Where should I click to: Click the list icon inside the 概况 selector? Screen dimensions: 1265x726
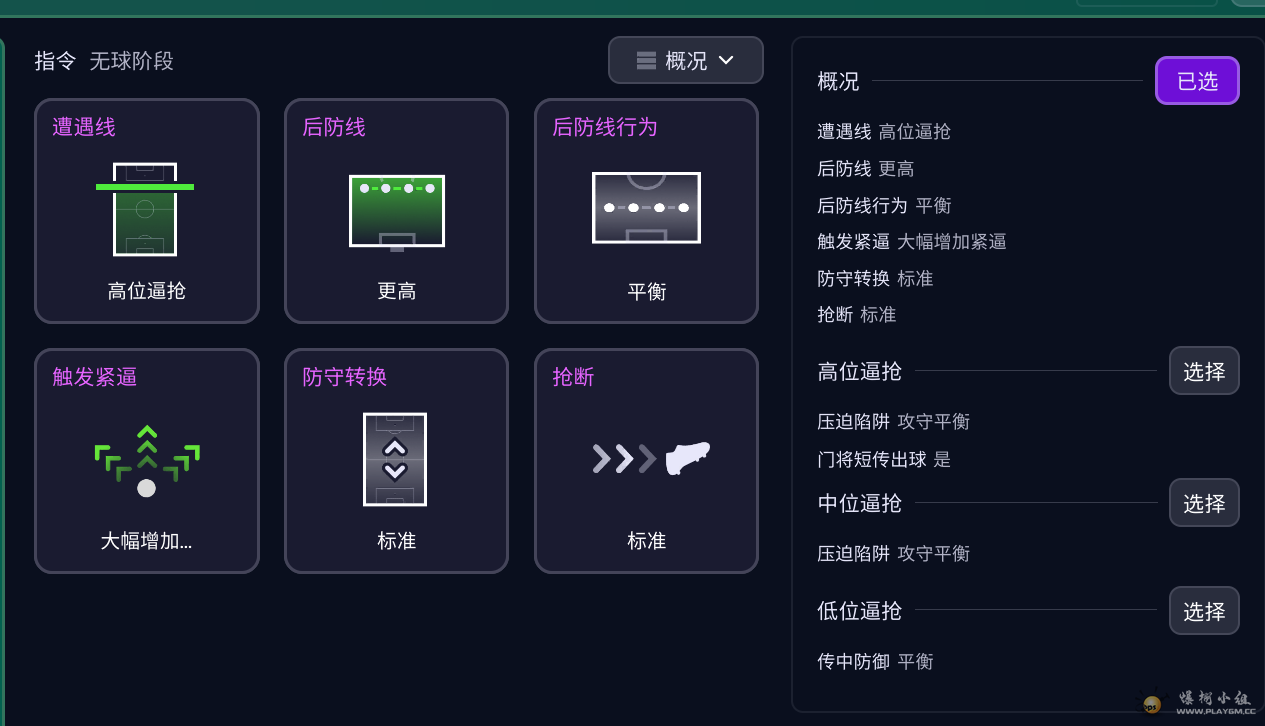(647, 59)
